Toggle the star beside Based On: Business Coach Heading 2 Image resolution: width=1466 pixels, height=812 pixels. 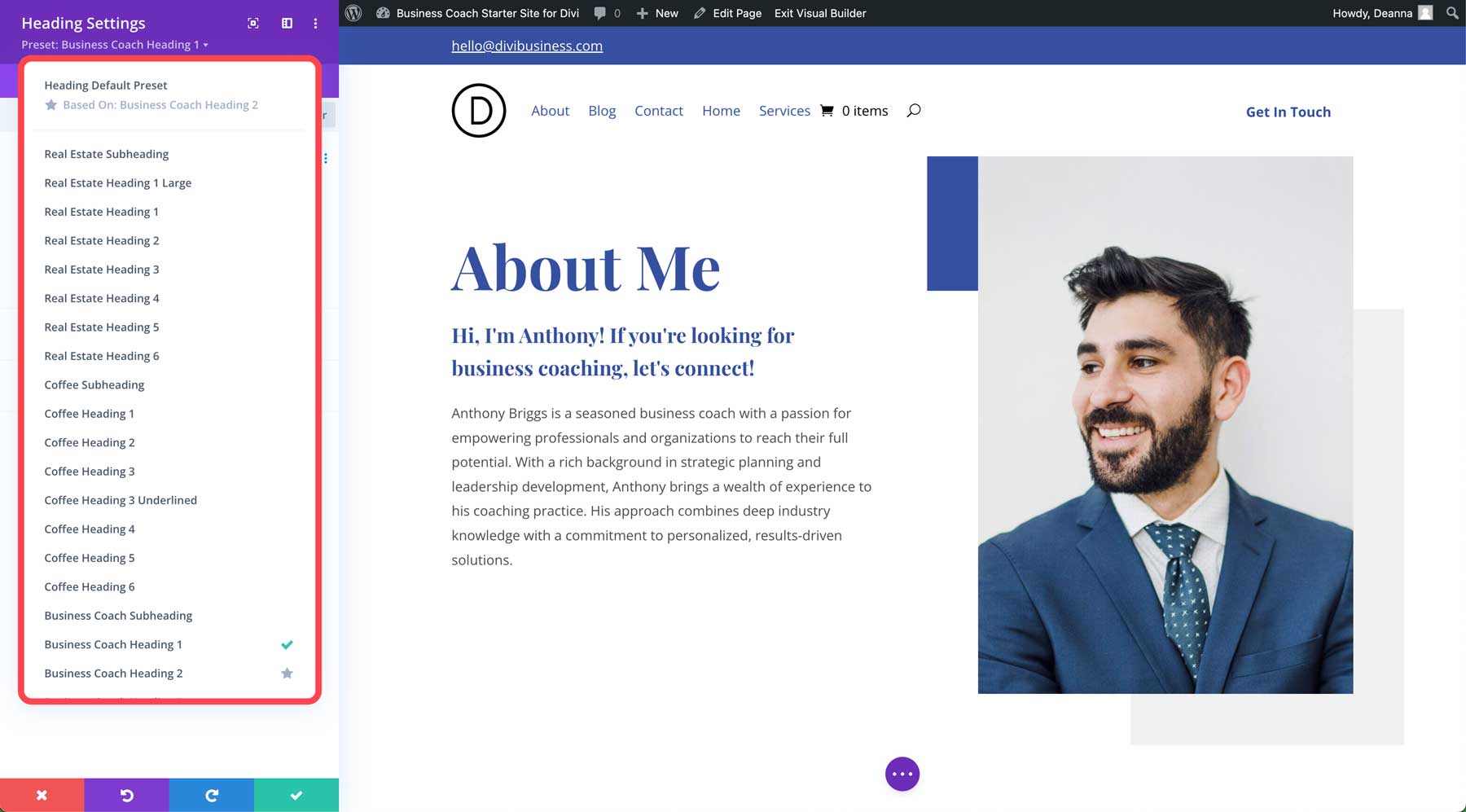click(51, 104)
